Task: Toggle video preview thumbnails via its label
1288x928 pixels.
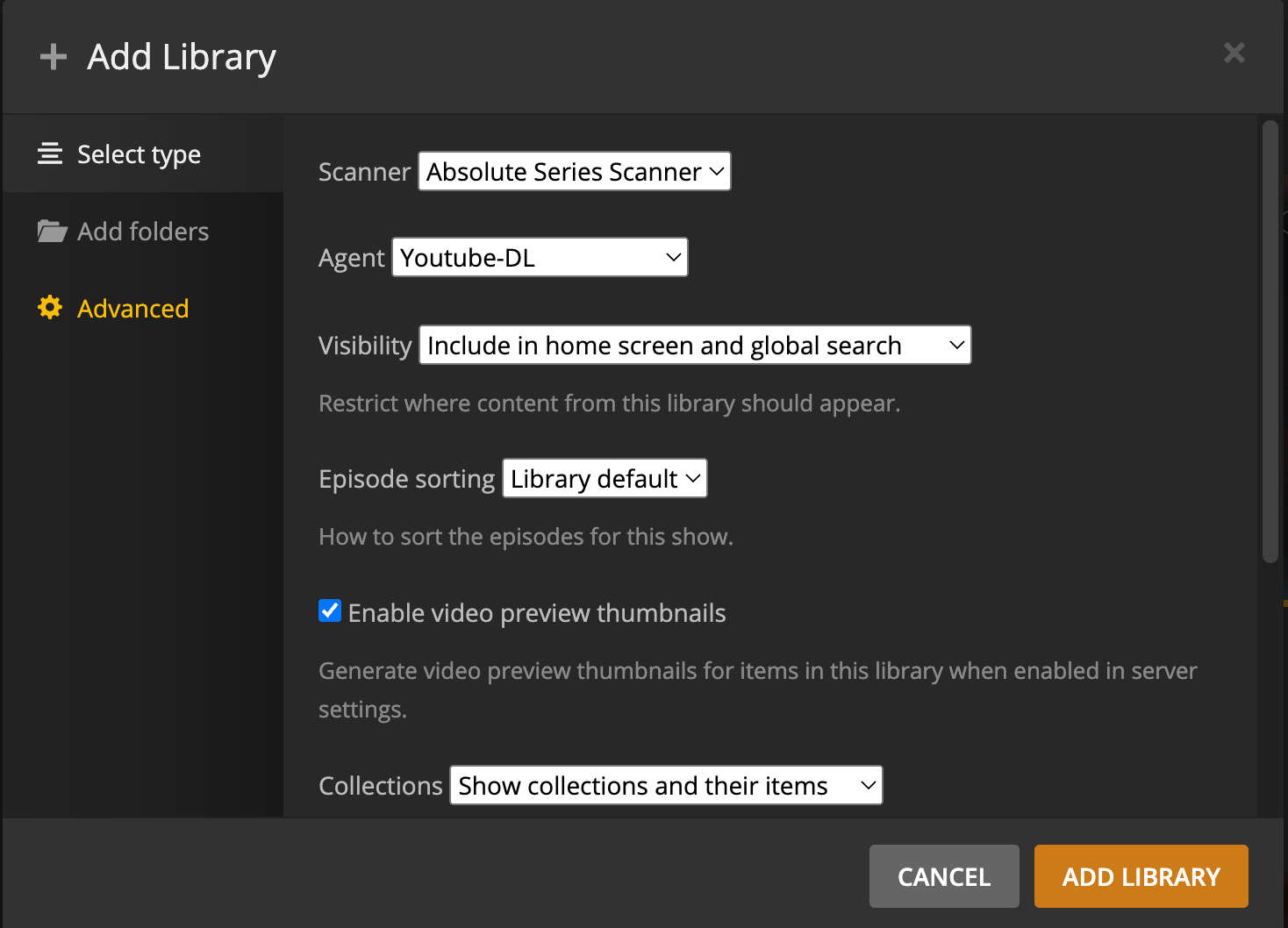Action: point(537,612)
